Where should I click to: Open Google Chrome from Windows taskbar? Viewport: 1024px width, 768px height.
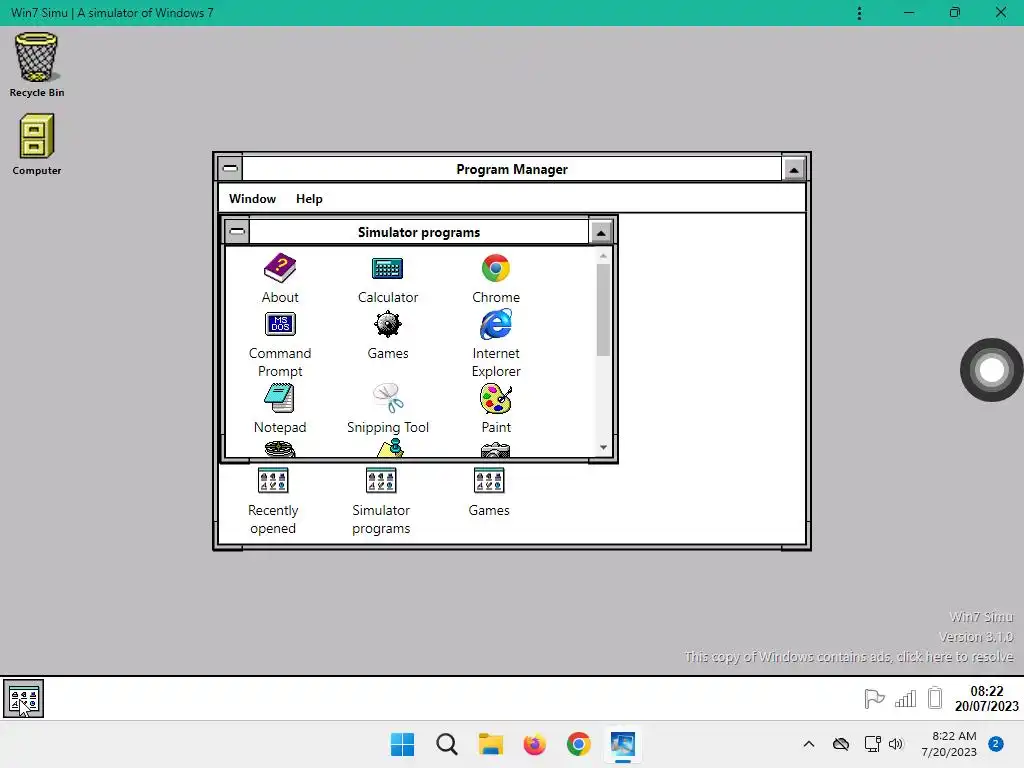[579, 744]
